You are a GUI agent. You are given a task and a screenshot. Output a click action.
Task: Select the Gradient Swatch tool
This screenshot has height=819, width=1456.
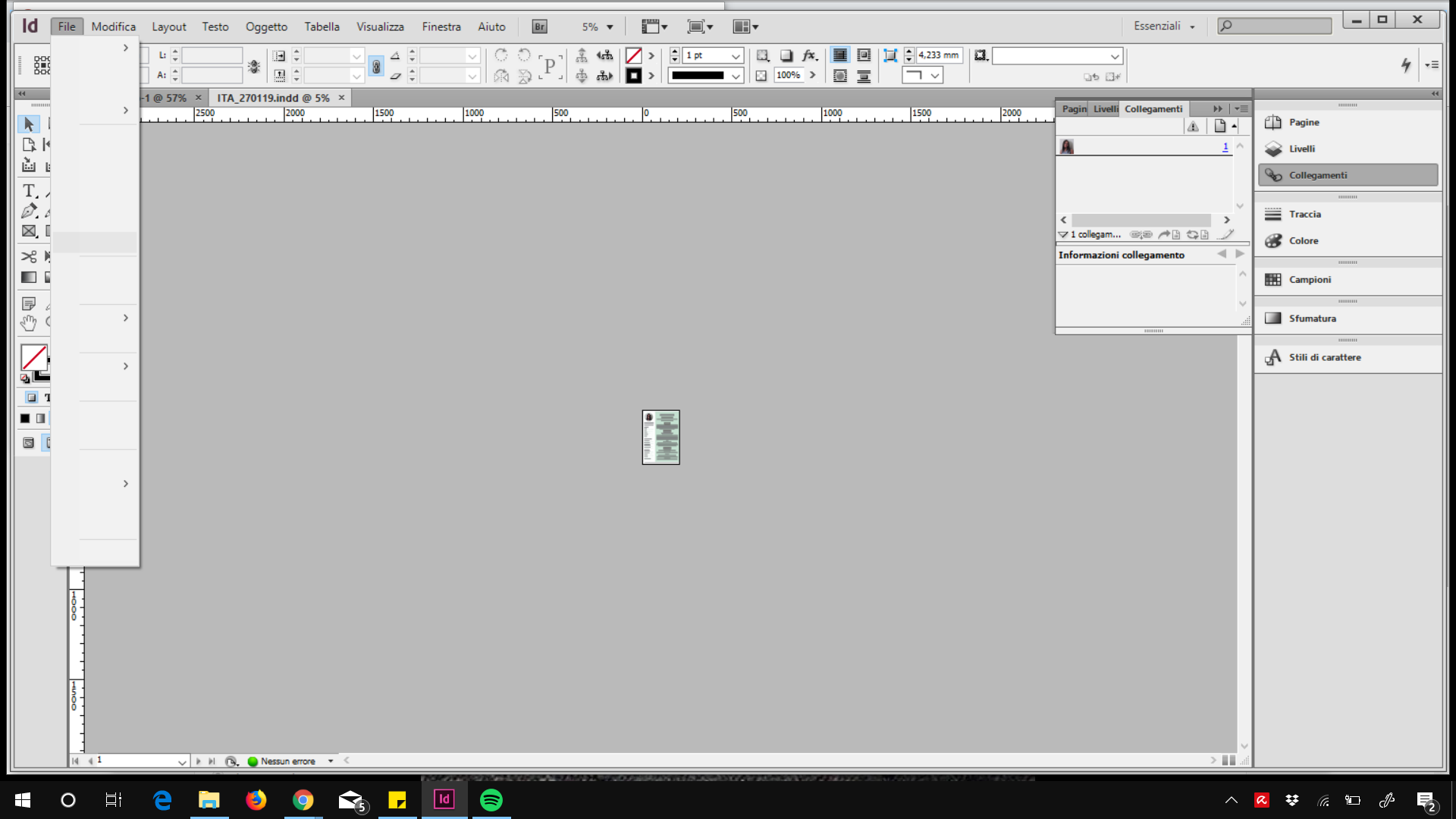tap(29, 278)
